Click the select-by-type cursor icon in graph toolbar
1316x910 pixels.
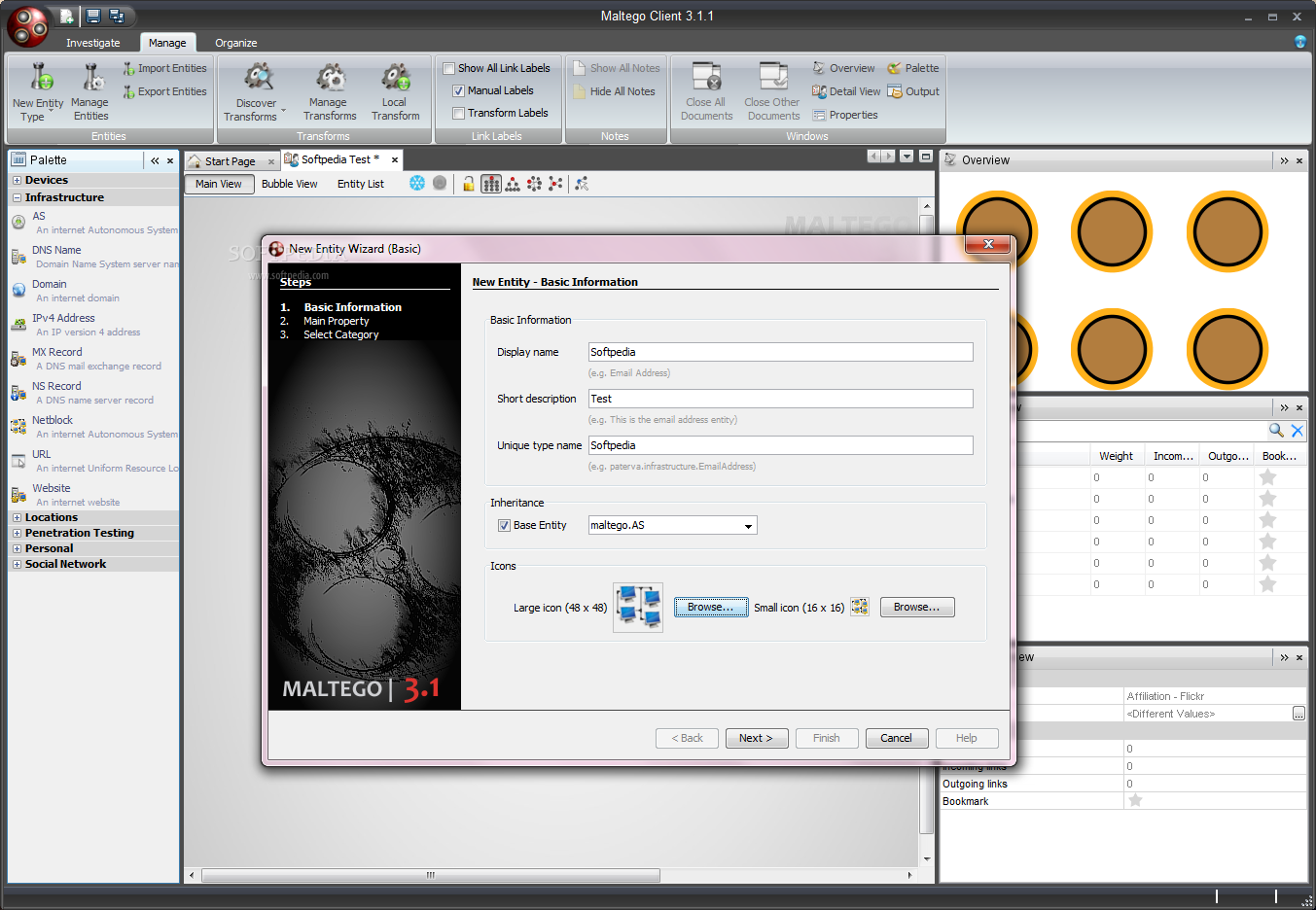(x=582, y=183)
